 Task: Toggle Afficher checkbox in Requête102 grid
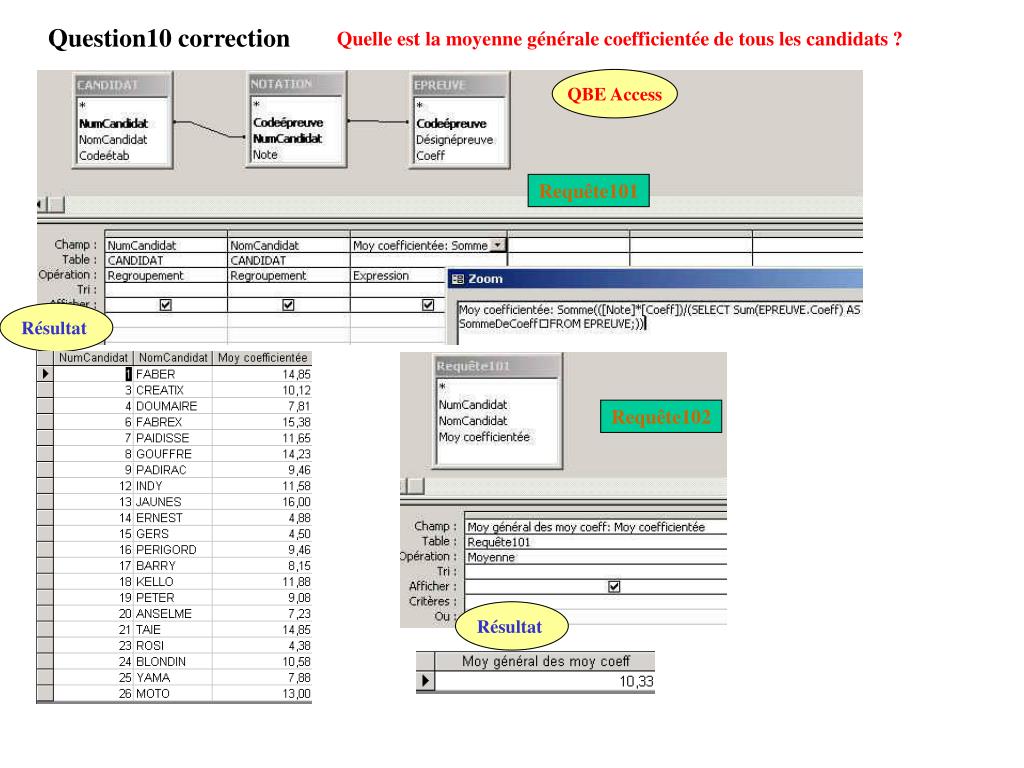coord(614,586)
